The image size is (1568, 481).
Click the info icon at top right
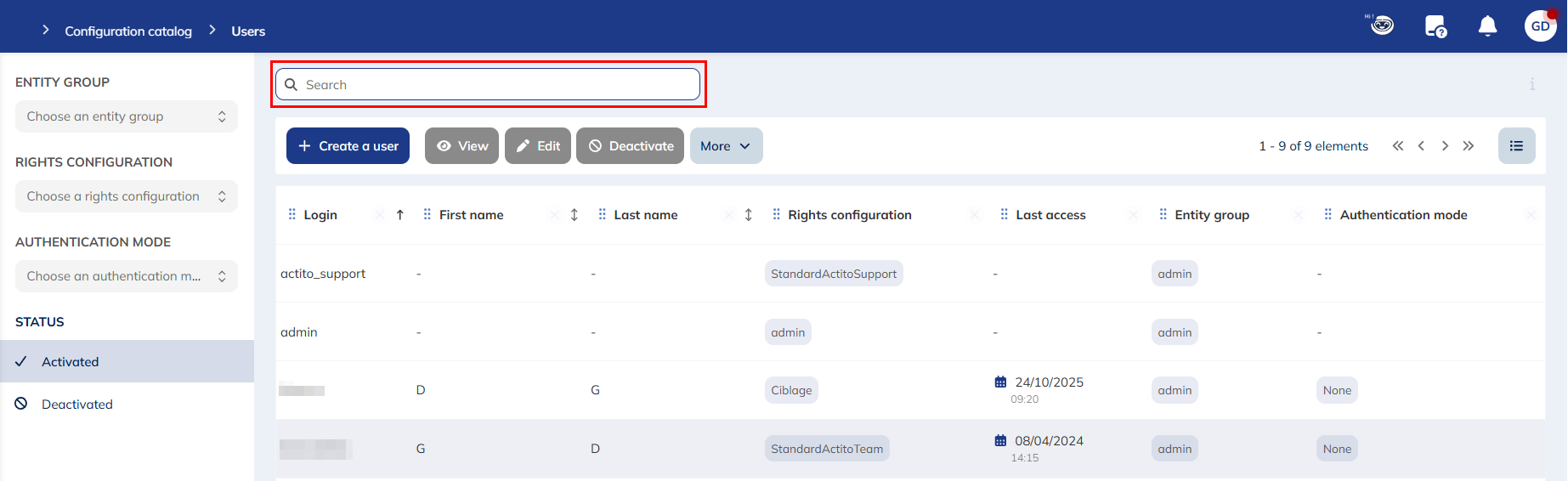point(1532,84)
